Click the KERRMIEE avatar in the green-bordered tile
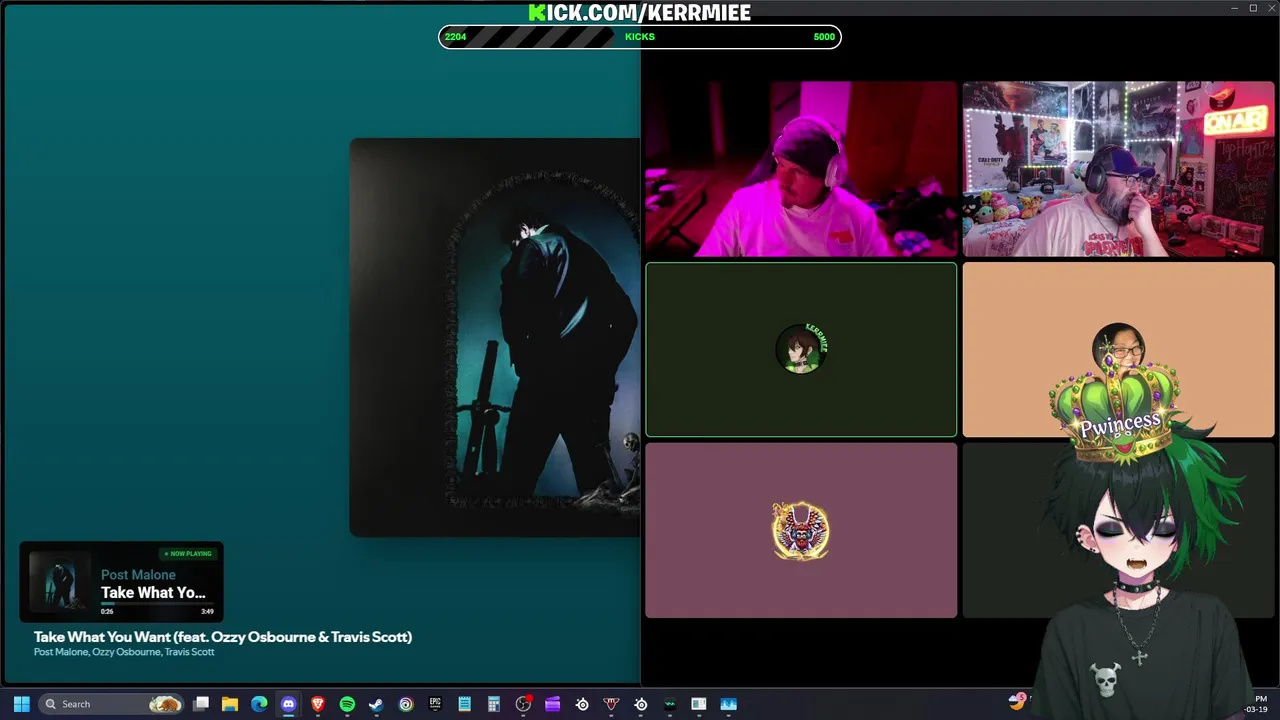This screenshot has width=1280, height=720. [801, 349]
